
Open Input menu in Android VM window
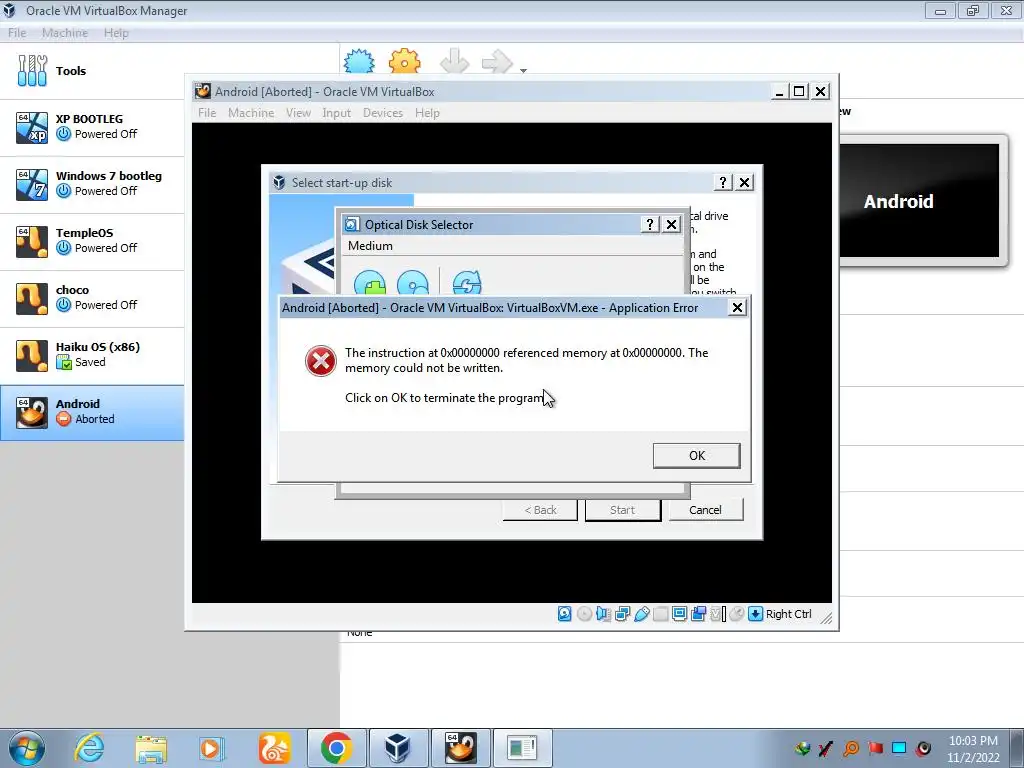[x=336, y=113]
